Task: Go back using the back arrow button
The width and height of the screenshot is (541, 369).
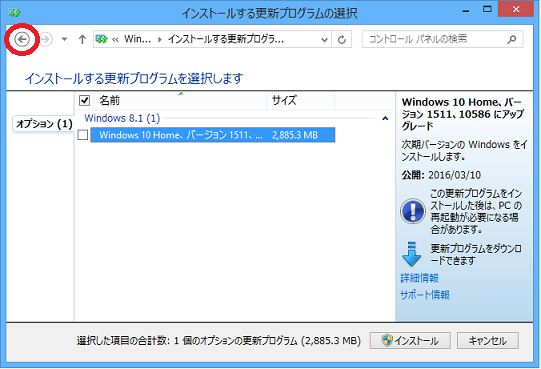Action: [x=22, y=39]
